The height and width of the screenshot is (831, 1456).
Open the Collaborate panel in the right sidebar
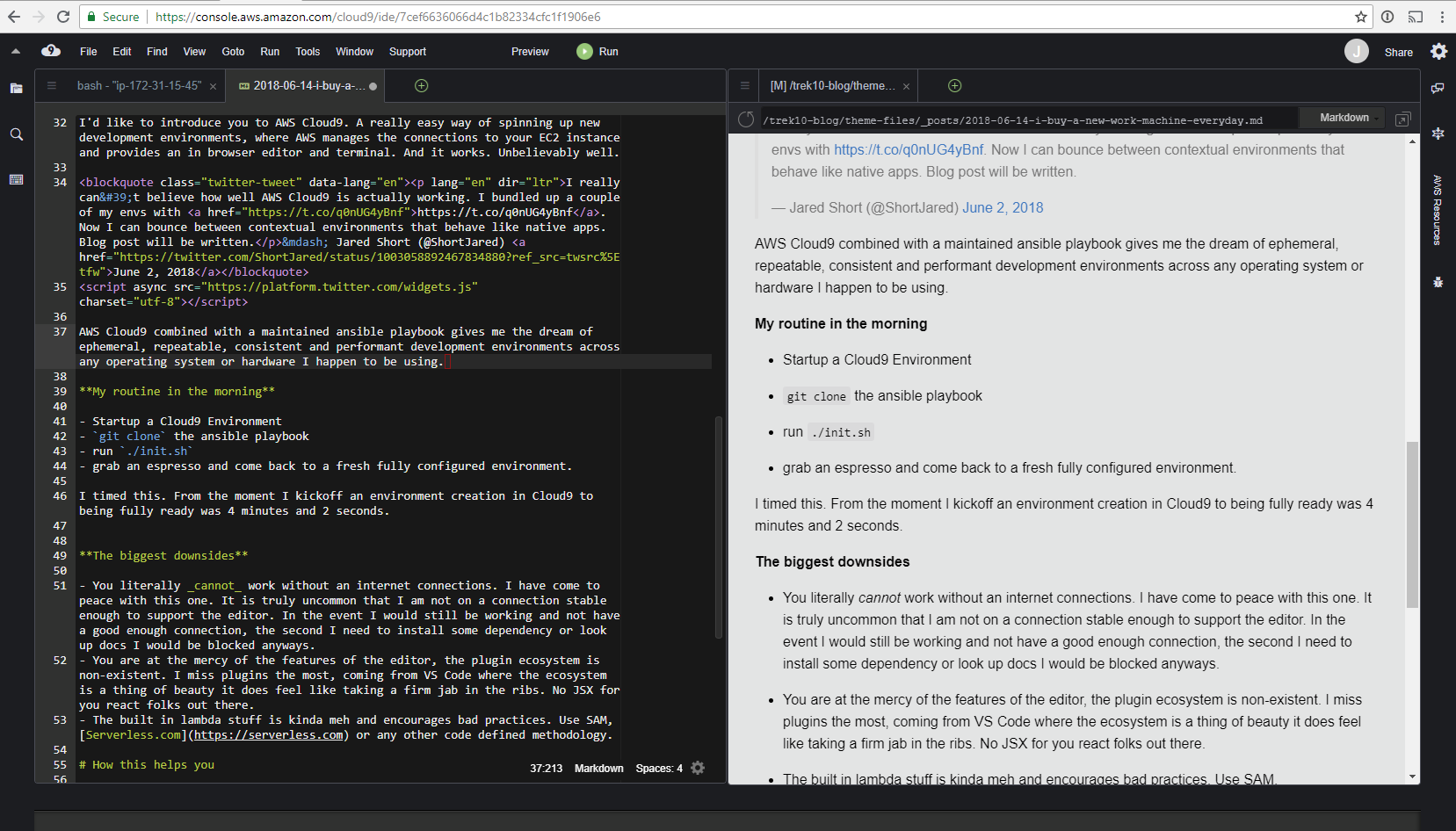[x=1438, y=88]
